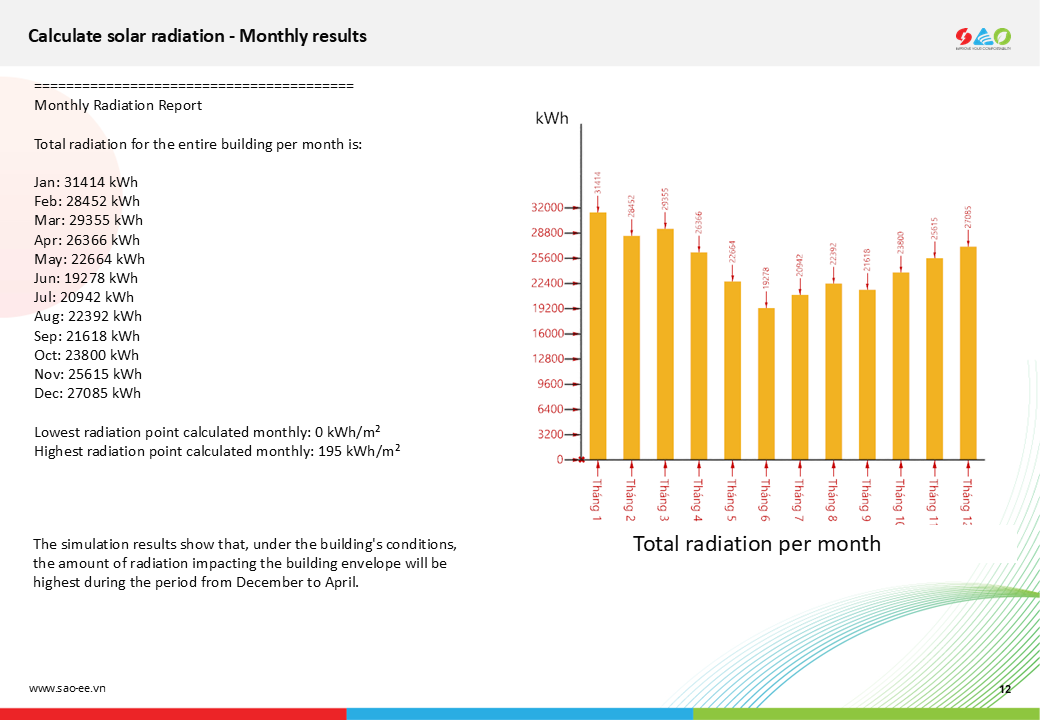Click the 25600 y-axis tick label
Viewport: 1040px width, 720px height.
[x=547, y=258]
